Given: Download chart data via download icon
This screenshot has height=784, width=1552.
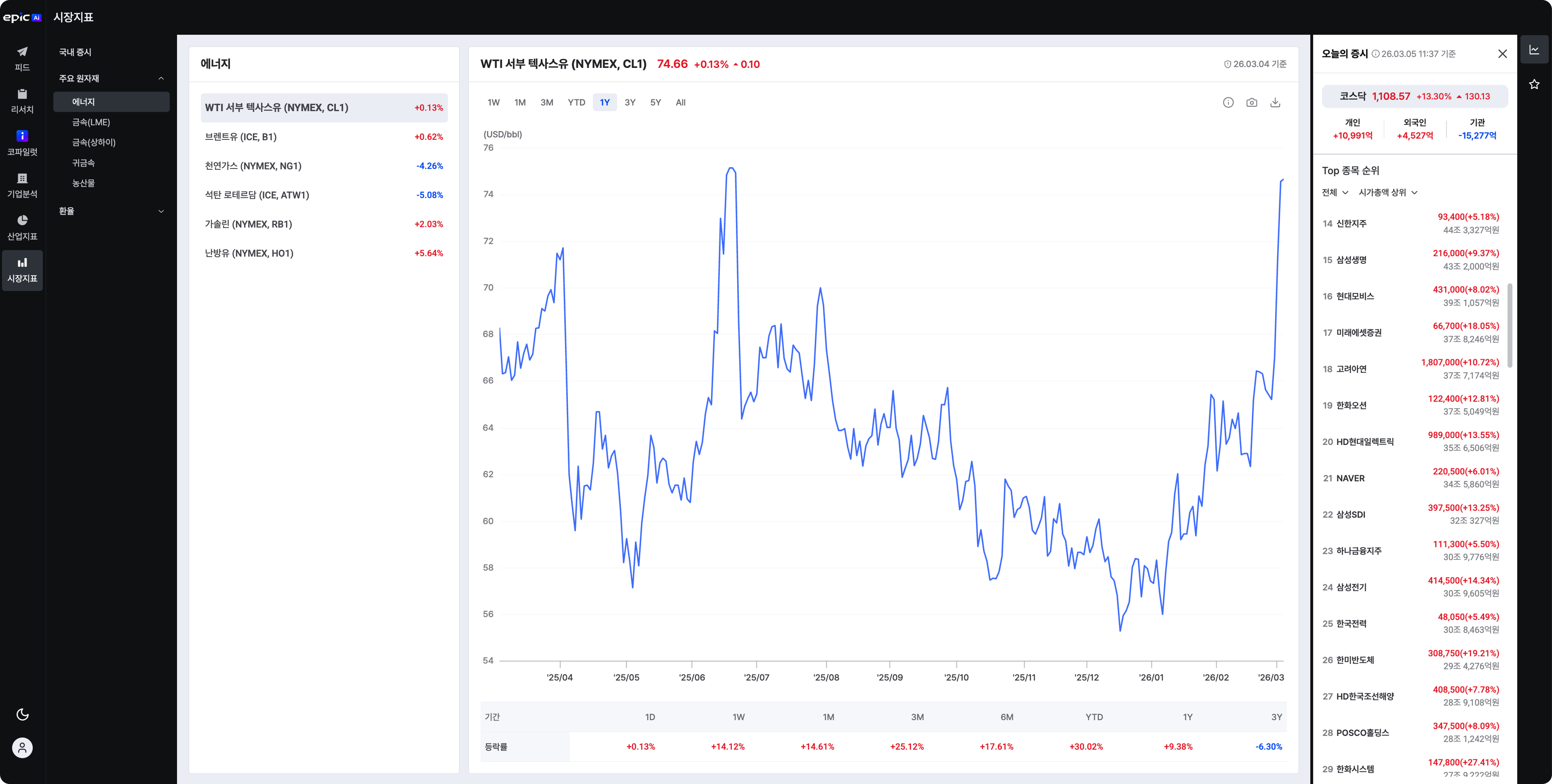Looking at the screenshot, I should point(1275,102).
